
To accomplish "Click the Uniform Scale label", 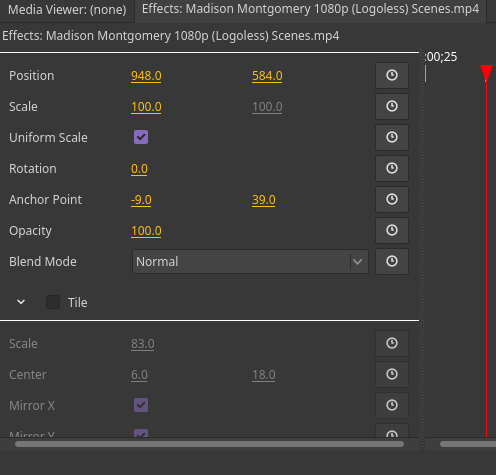I will coord(48,138).
